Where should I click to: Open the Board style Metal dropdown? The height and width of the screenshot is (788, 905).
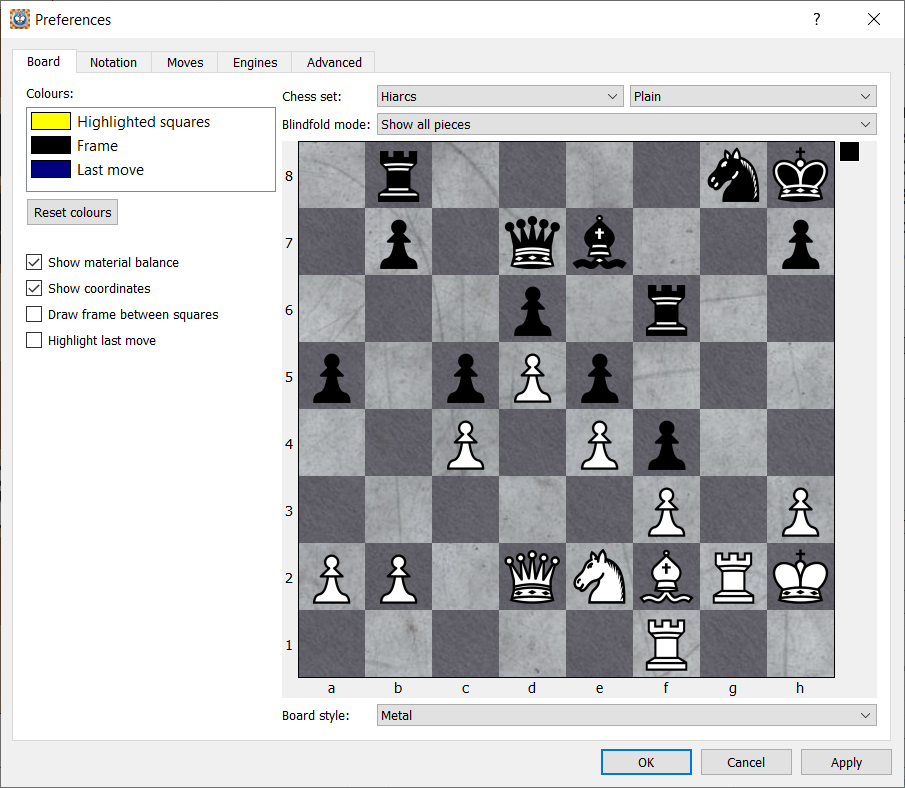click(626, 716)
